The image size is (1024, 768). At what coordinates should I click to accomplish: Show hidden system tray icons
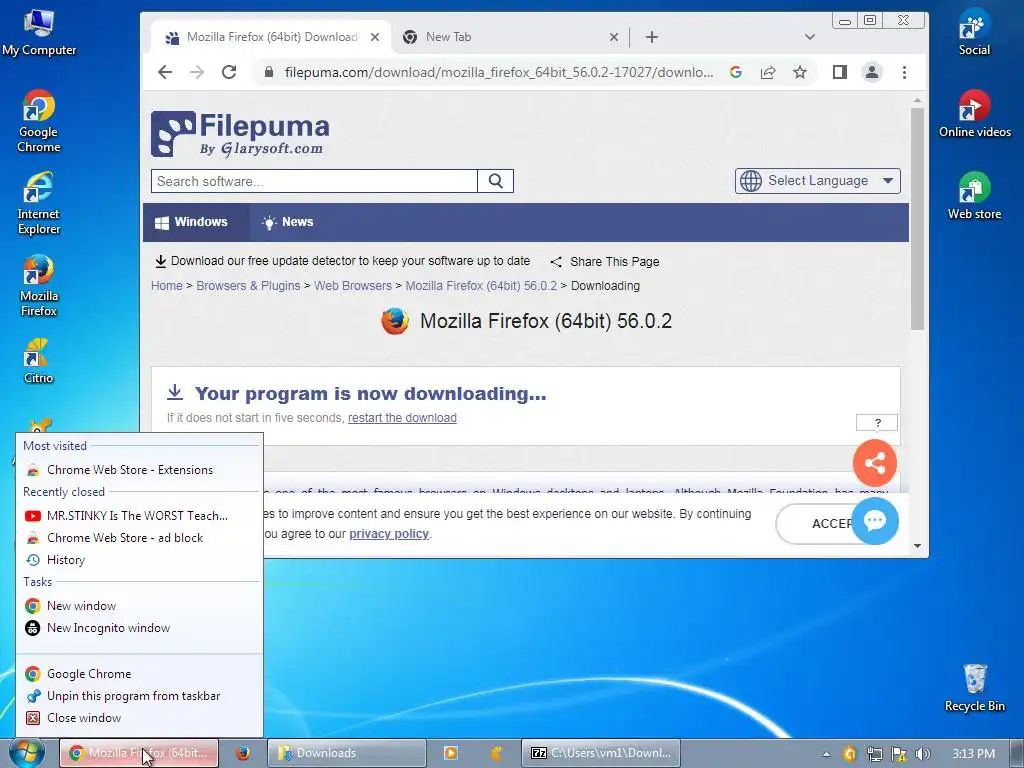pos(826,754)
